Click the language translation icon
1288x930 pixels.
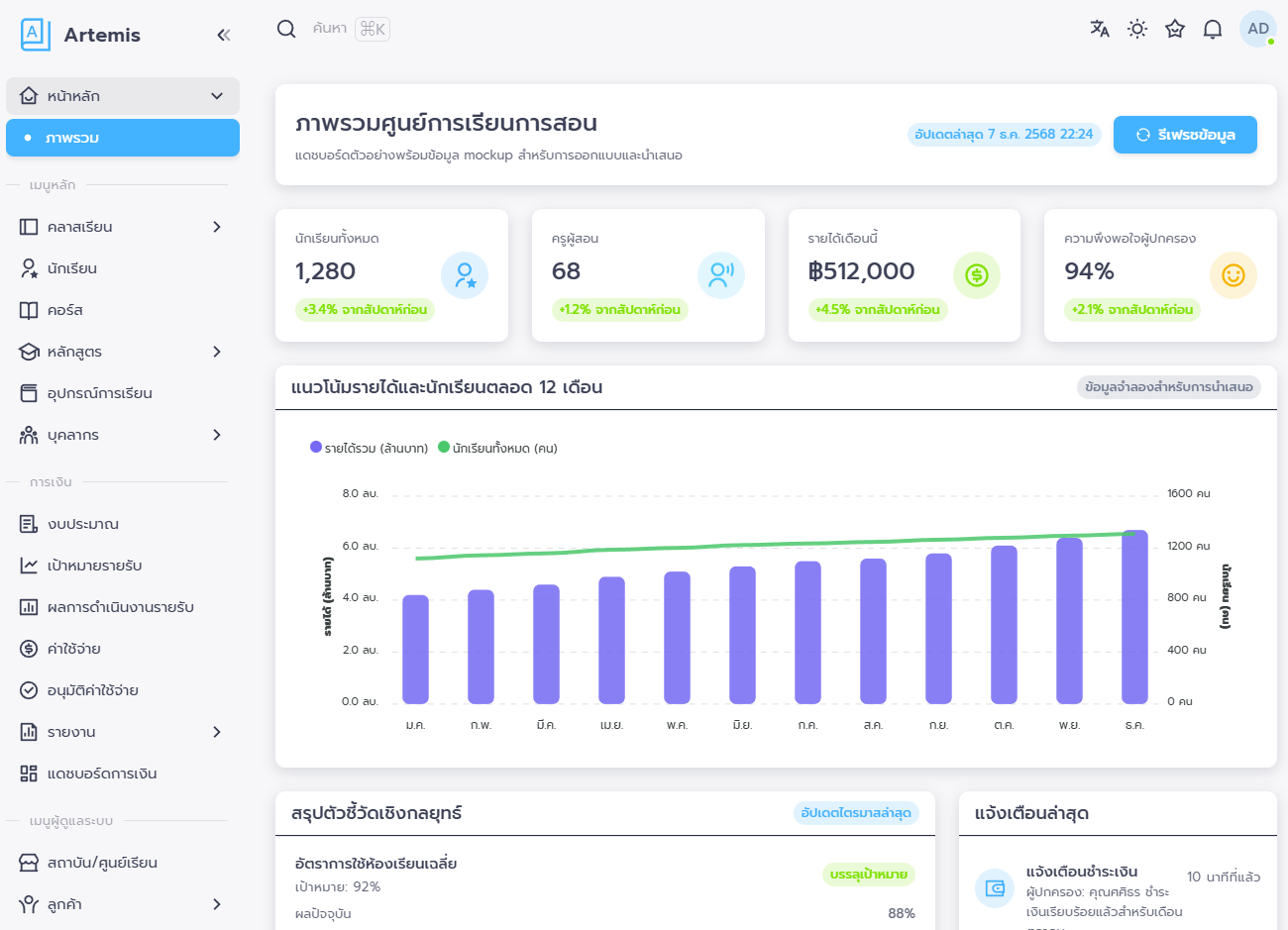tap(1099, 29)
